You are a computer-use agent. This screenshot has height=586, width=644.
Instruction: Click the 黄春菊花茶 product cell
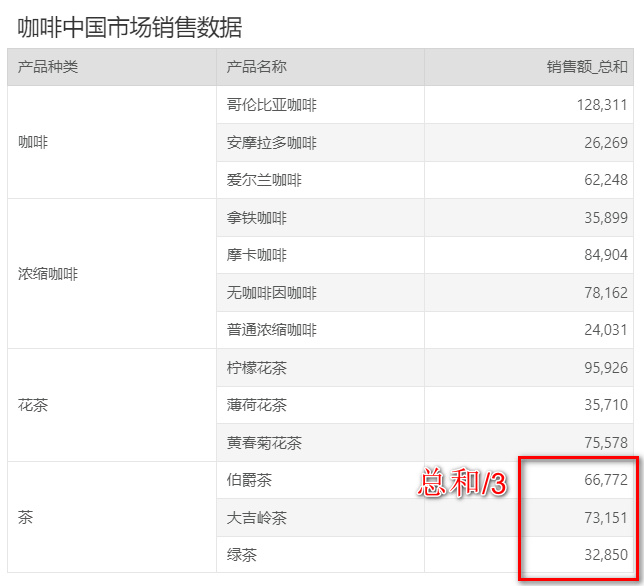point(264,443)
